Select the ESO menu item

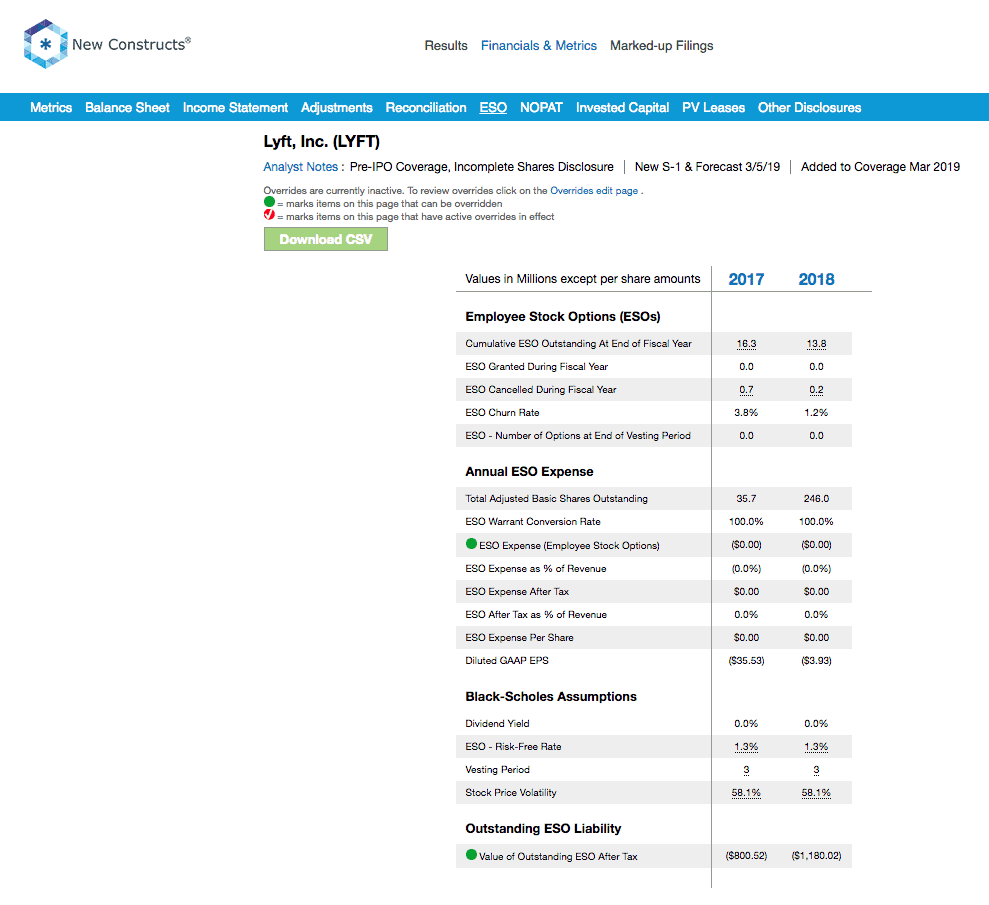click(493, 107)
